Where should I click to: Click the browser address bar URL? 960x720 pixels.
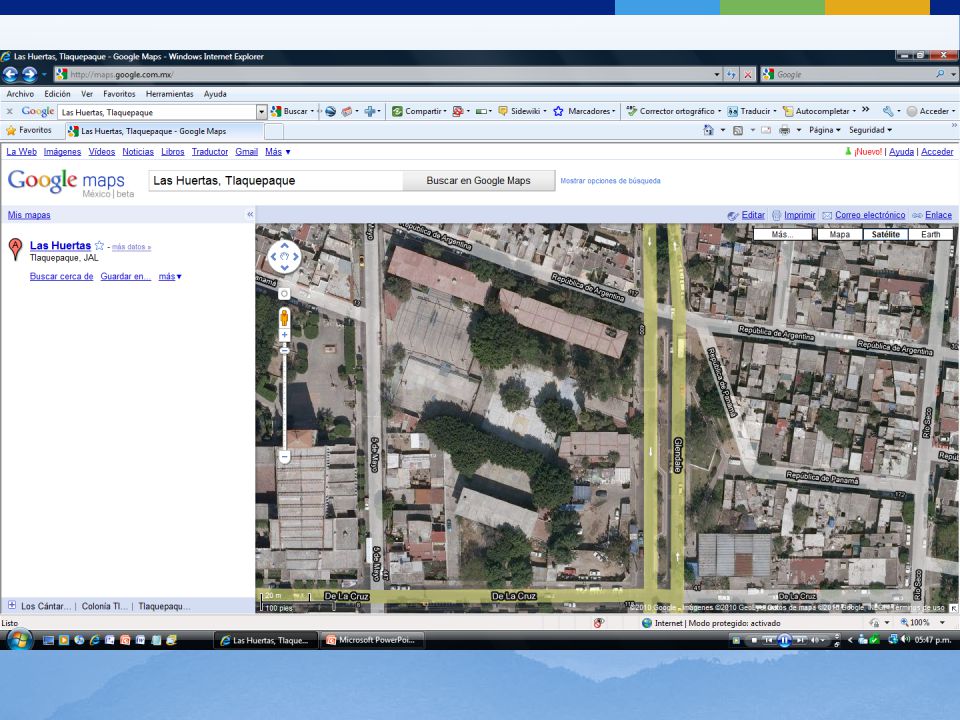tap(121, 75)
